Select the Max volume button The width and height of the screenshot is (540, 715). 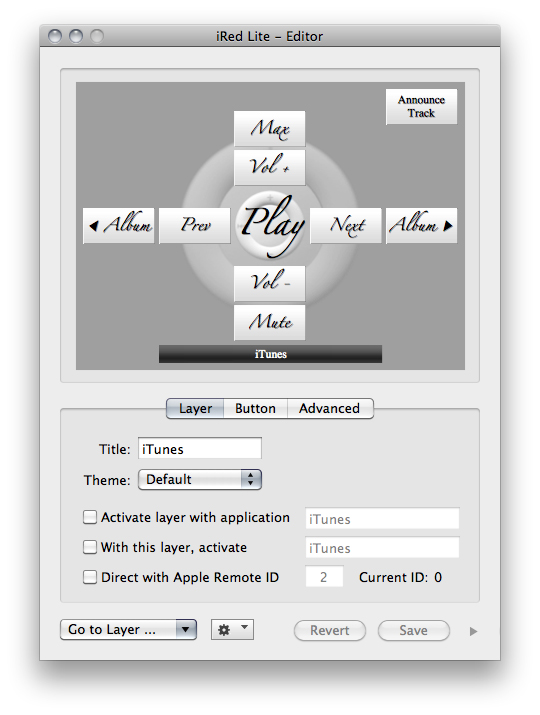[270, 129]
